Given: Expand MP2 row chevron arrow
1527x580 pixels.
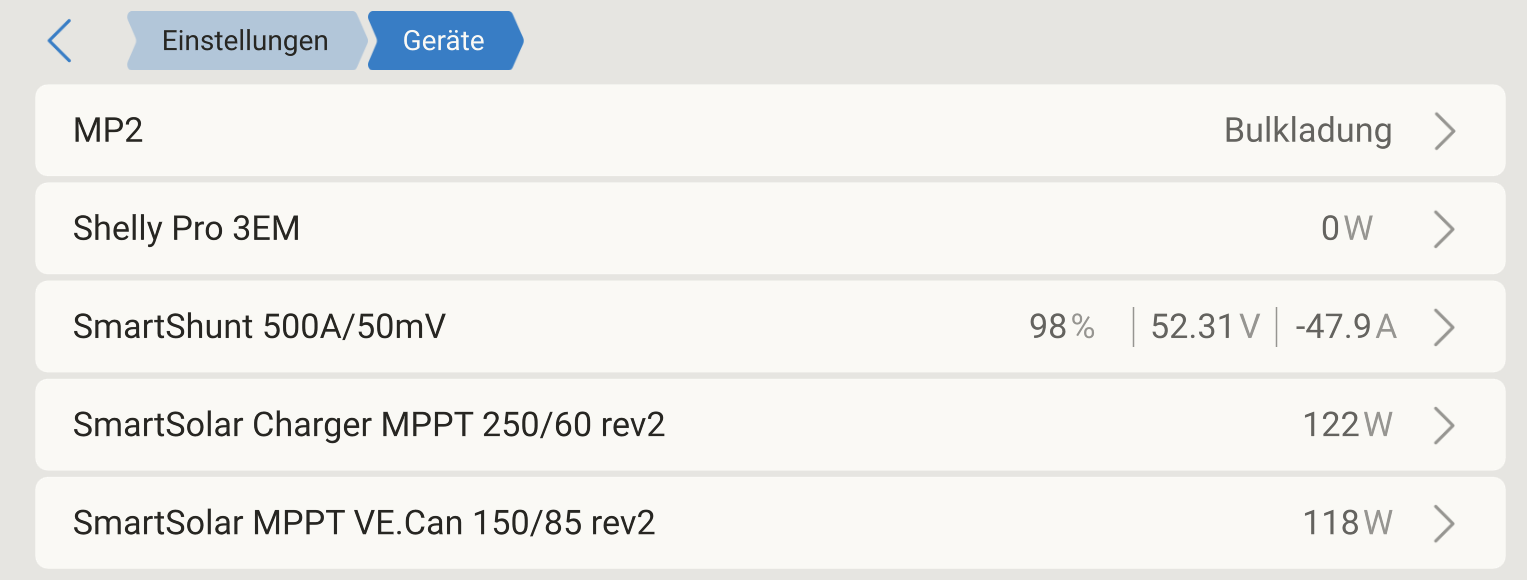Looking at the screenshot, I should pos(1444,131).
